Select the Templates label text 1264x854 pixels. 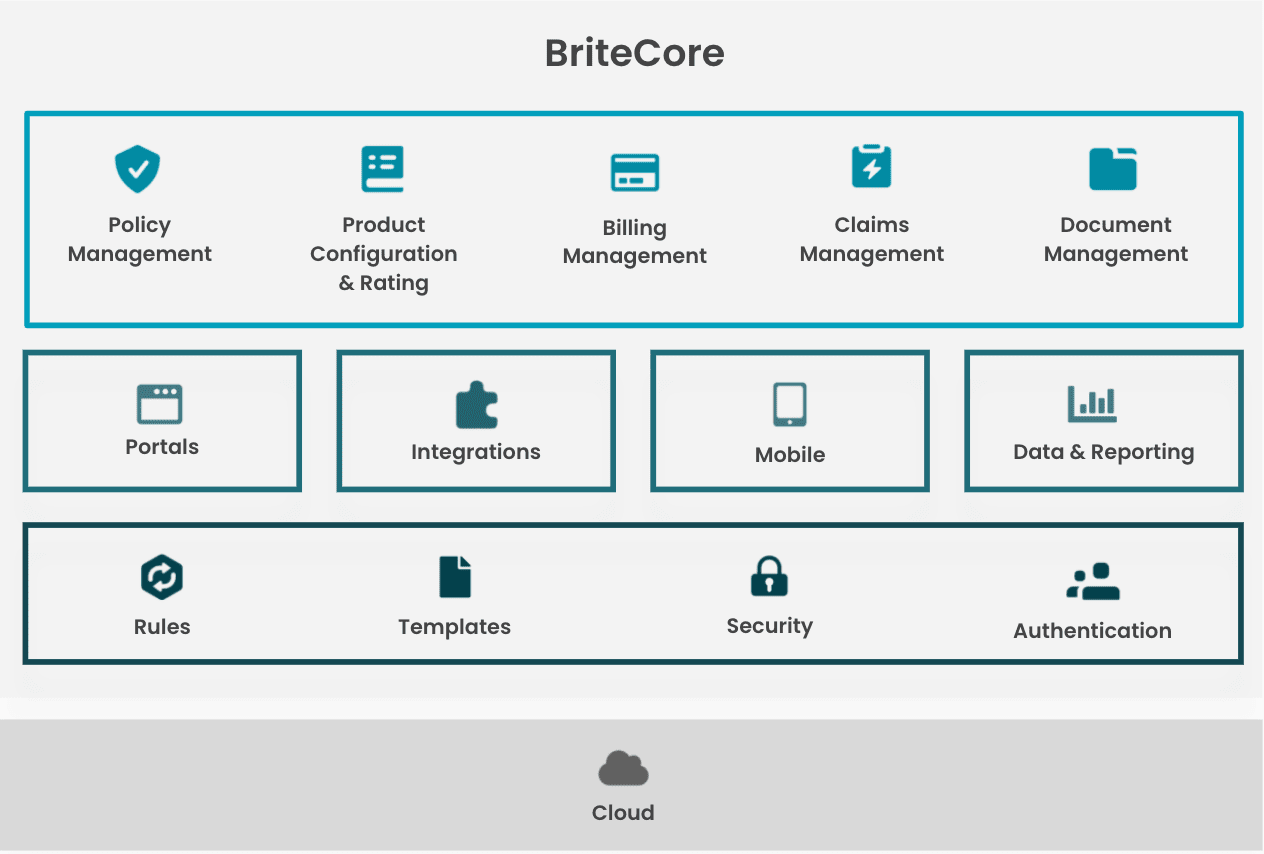(455, 627)
